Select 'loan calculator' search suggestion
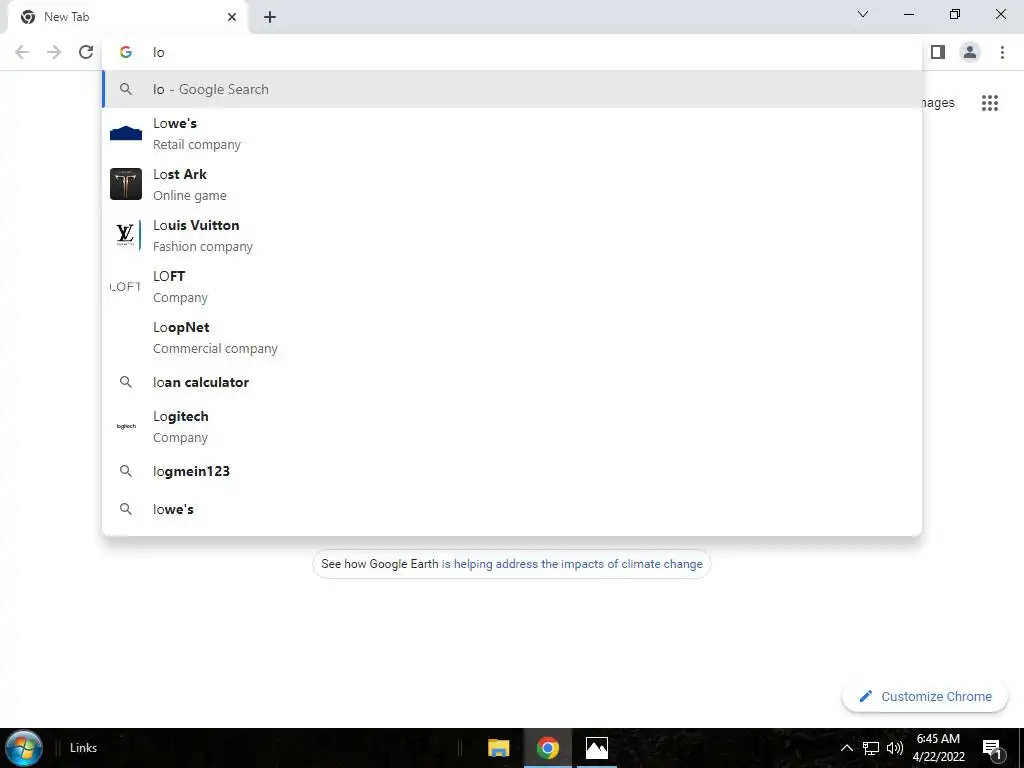Image resolution: width=1024 pixels, height=768 pixels. click(512, 382)
